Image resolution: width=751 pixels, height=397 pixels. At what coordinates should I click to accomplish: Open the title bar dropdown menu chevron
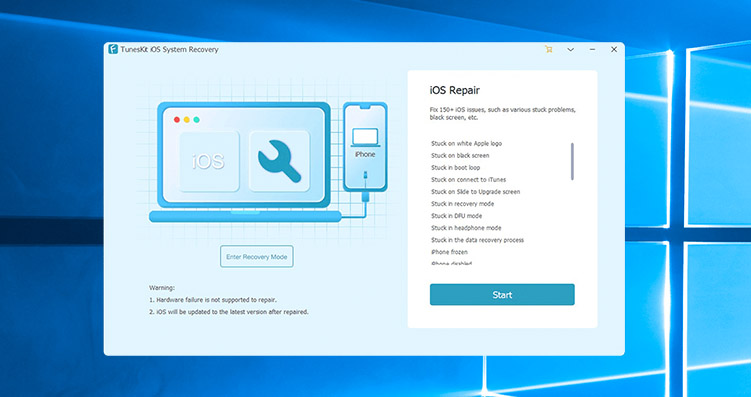tap(570, 49)
